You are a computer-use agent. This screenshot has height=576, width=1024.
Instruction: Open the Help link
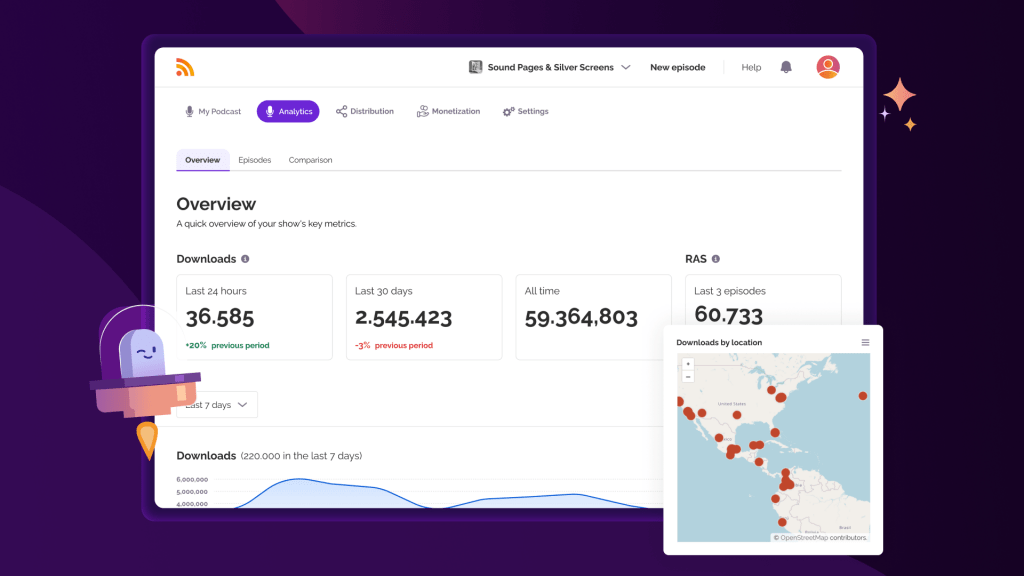coord(751,66)
